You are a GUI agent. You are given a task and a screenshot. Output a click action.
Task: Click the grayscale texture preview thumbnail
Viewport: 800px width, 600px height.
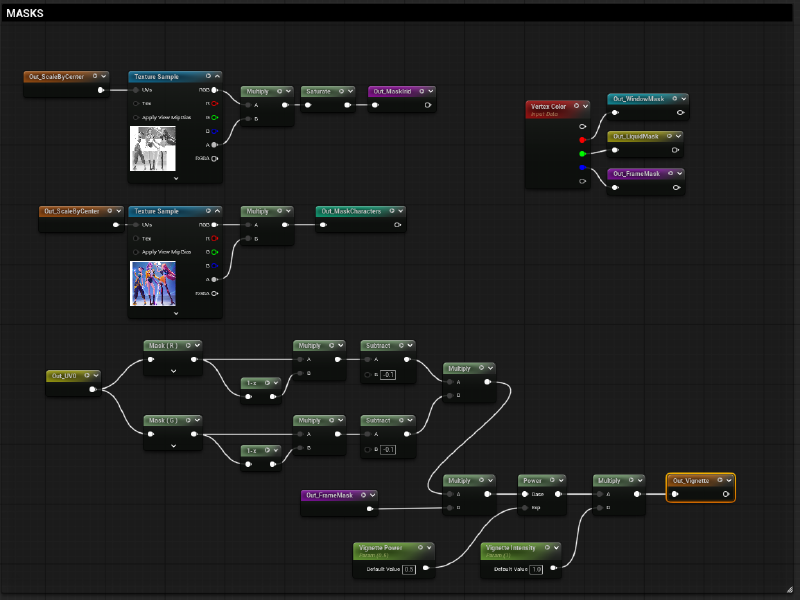click(153, 148)
